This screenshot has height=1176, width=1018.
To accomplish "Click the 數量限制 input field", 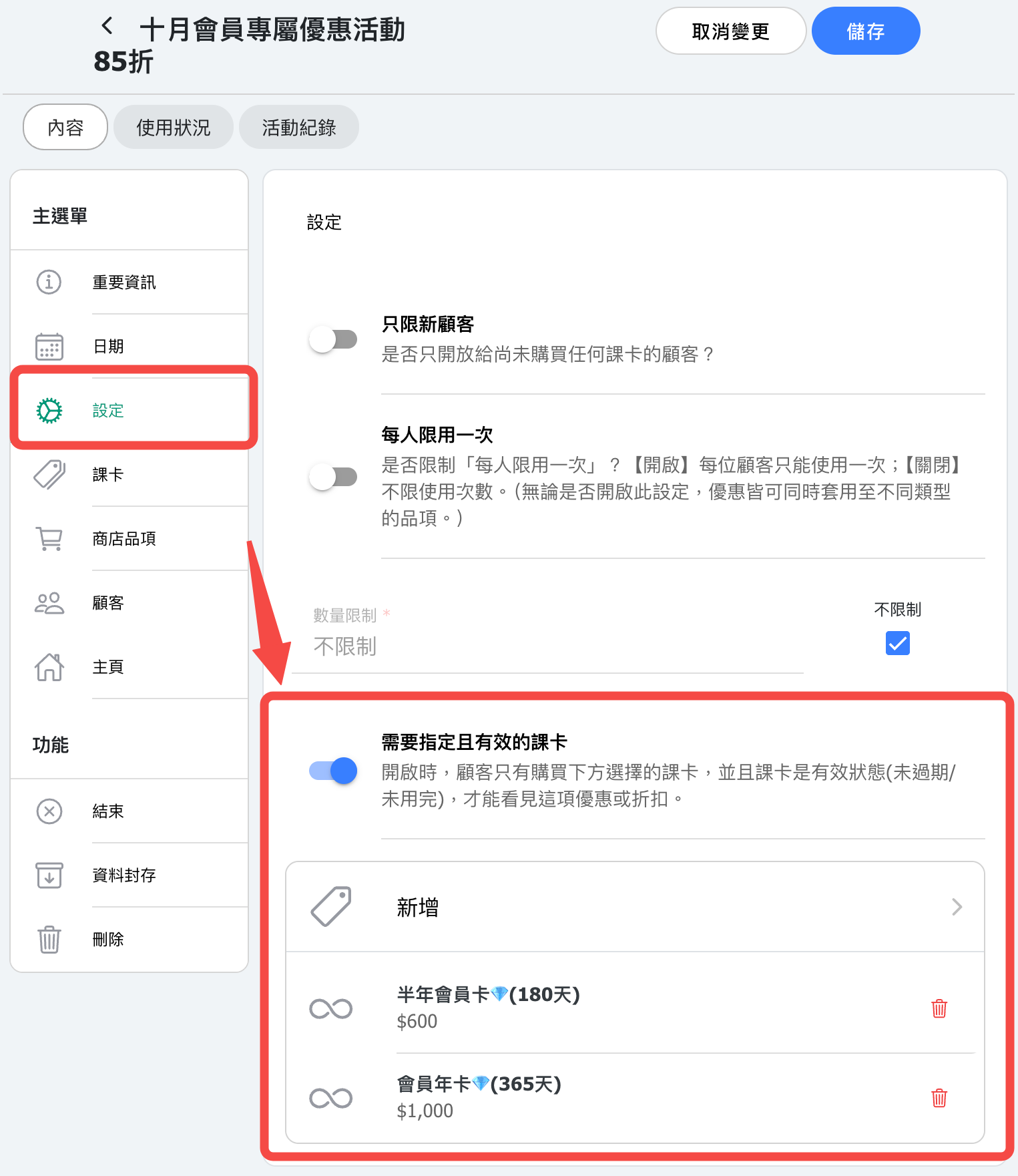I will tap(547, 646).
